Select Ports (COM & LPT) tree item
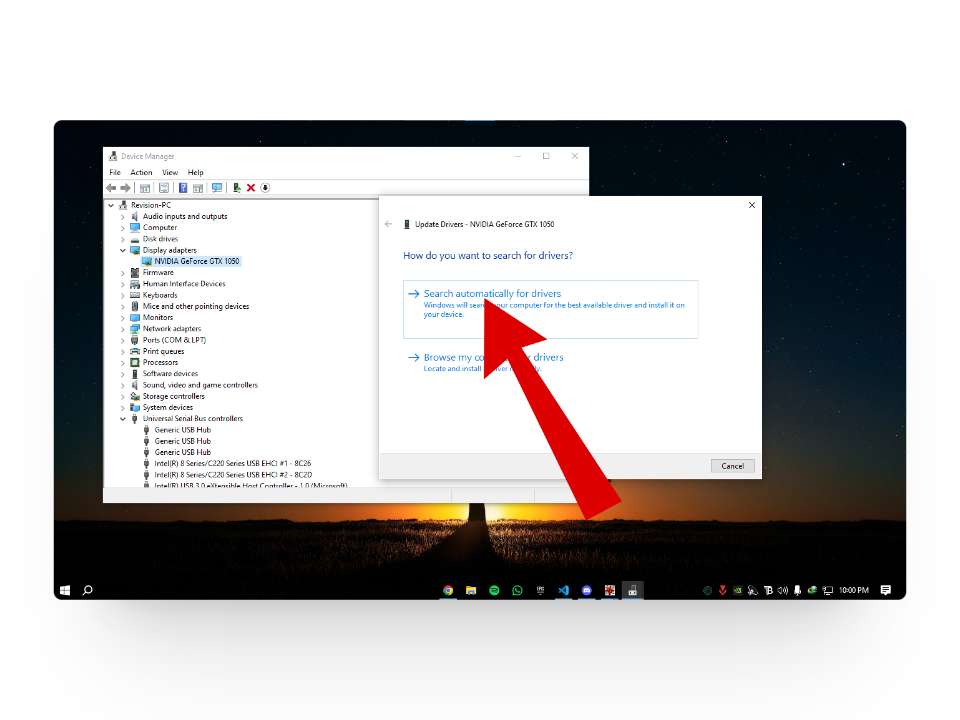 (x=174, y=340)
